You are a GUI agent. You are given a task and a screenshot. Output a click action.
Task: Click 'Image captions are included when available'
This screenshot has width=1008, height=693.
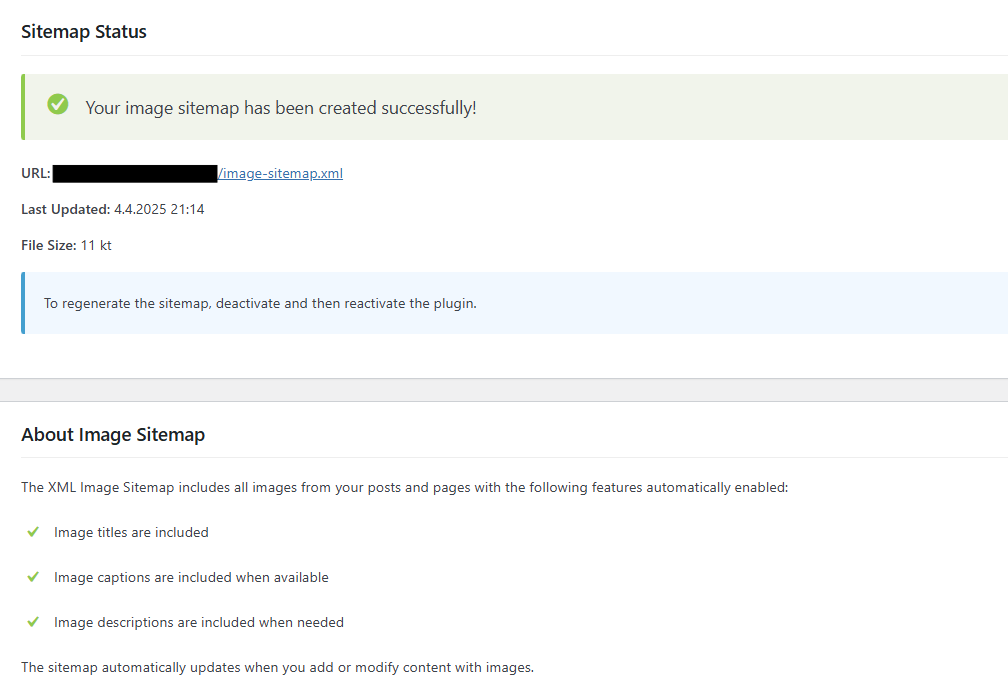(191, 577)
